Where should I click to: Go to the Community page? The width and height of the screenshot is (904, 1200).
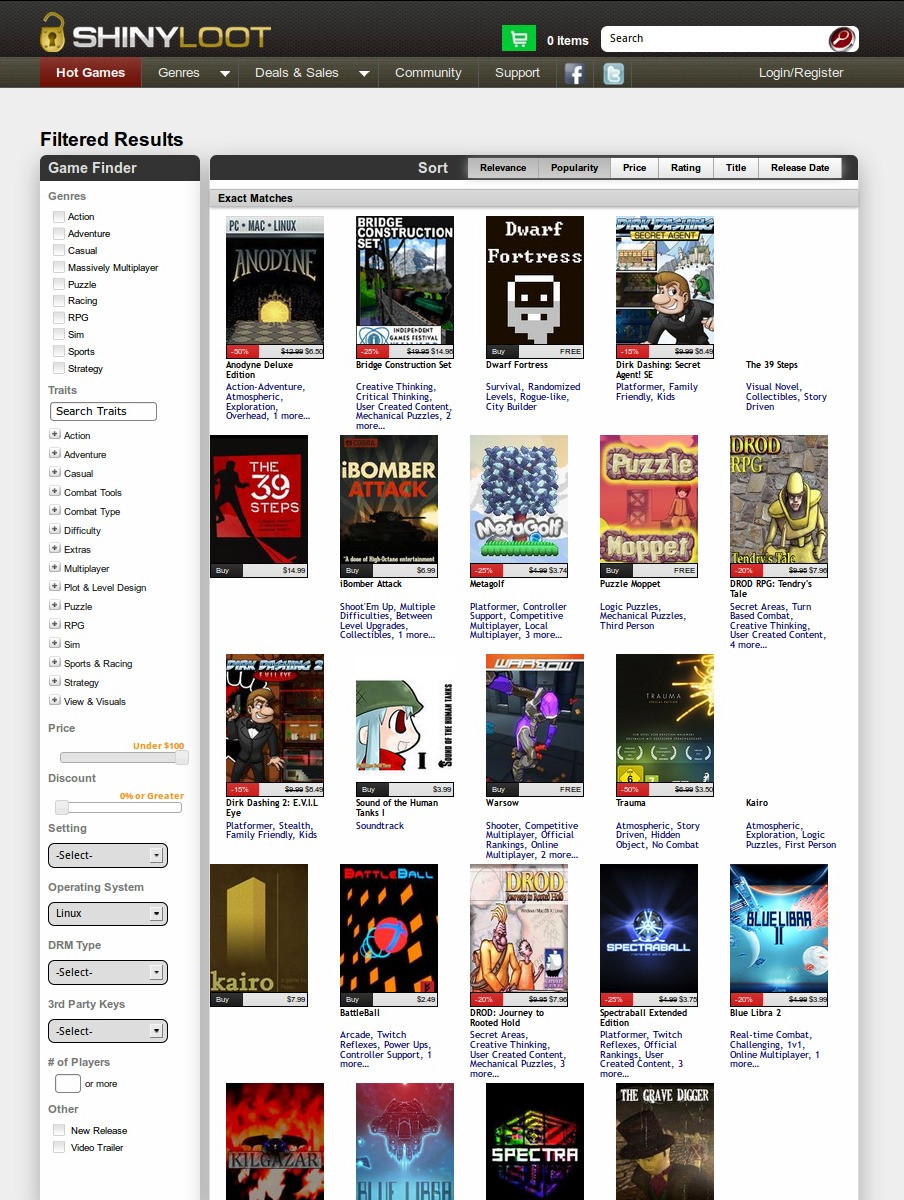428,73
